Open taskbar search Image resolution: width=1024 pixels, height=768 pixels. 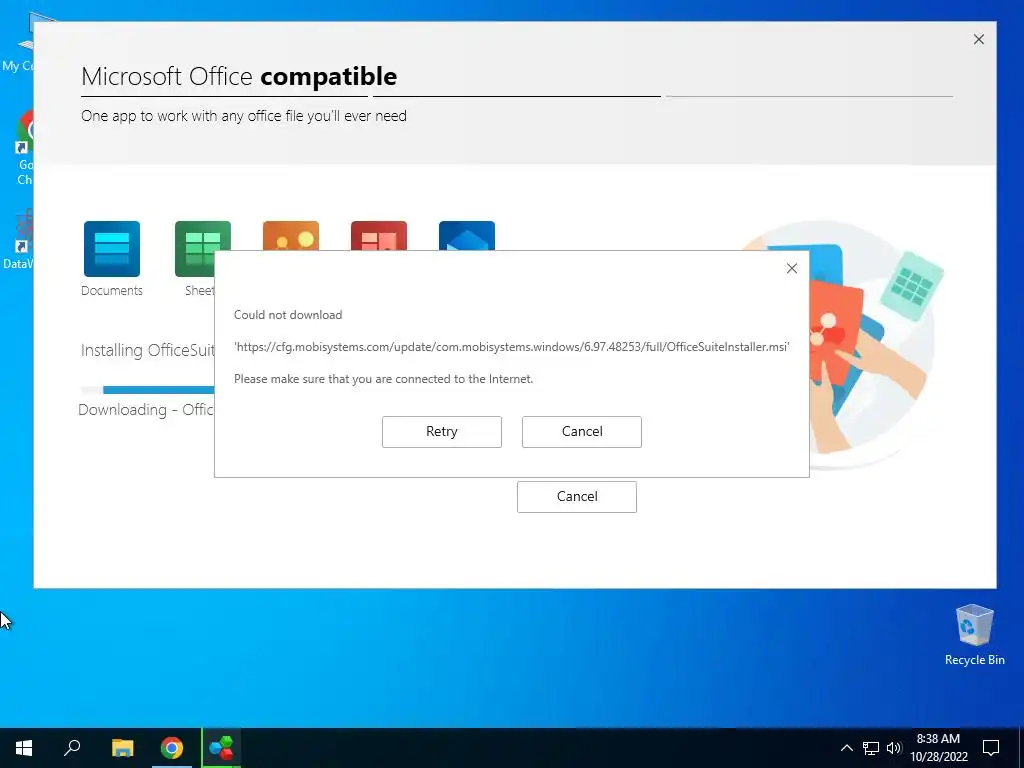tap(72, 748)
